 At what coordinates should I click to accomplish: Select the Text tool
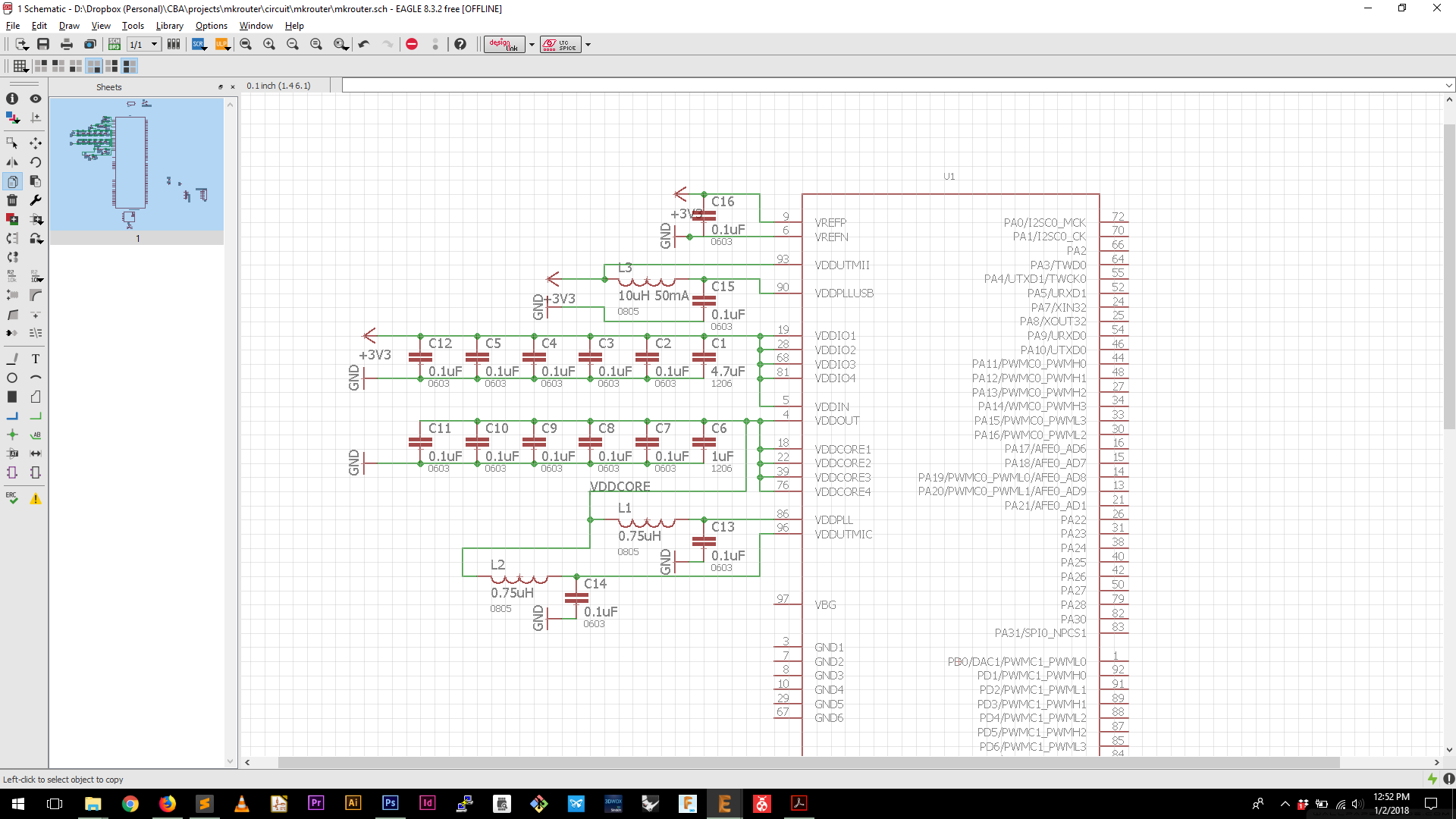coord(36,359)
